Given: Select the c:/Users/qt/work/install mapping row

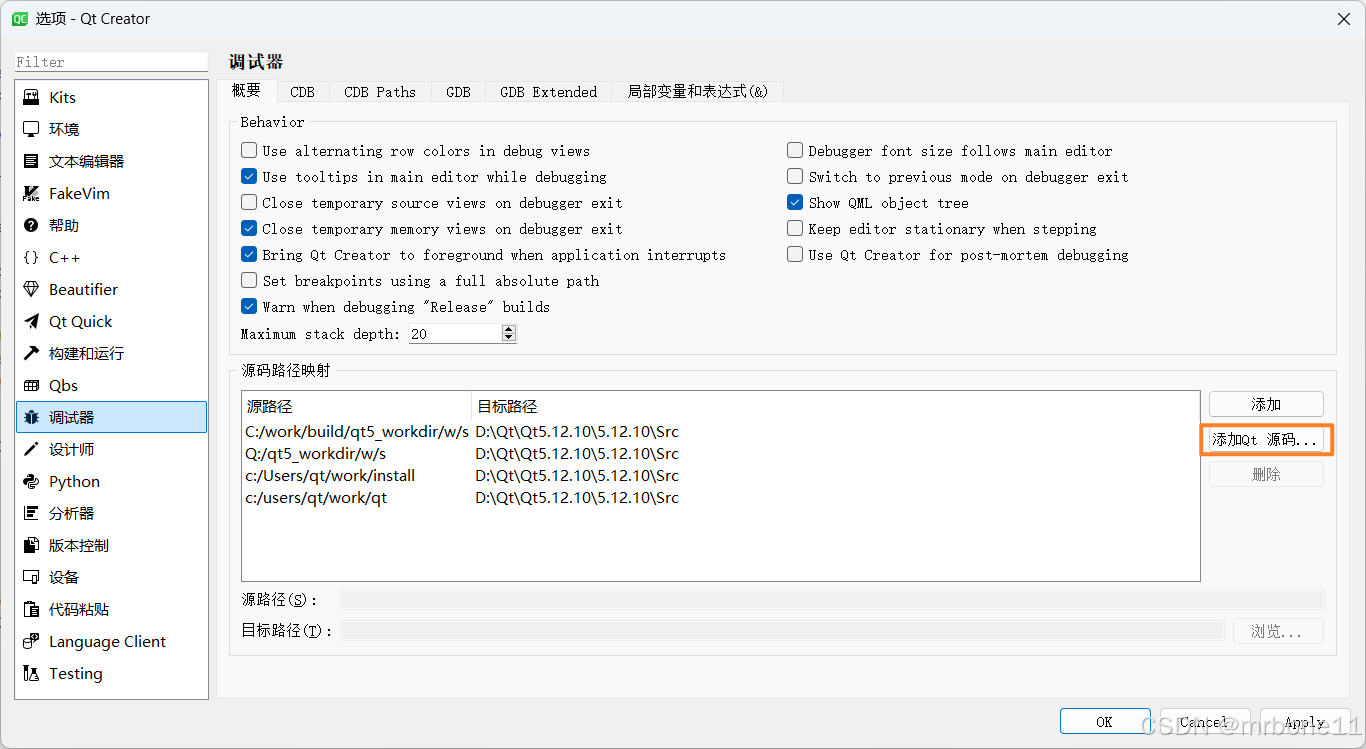Looking at the screenshot, I should pos(720,476).
